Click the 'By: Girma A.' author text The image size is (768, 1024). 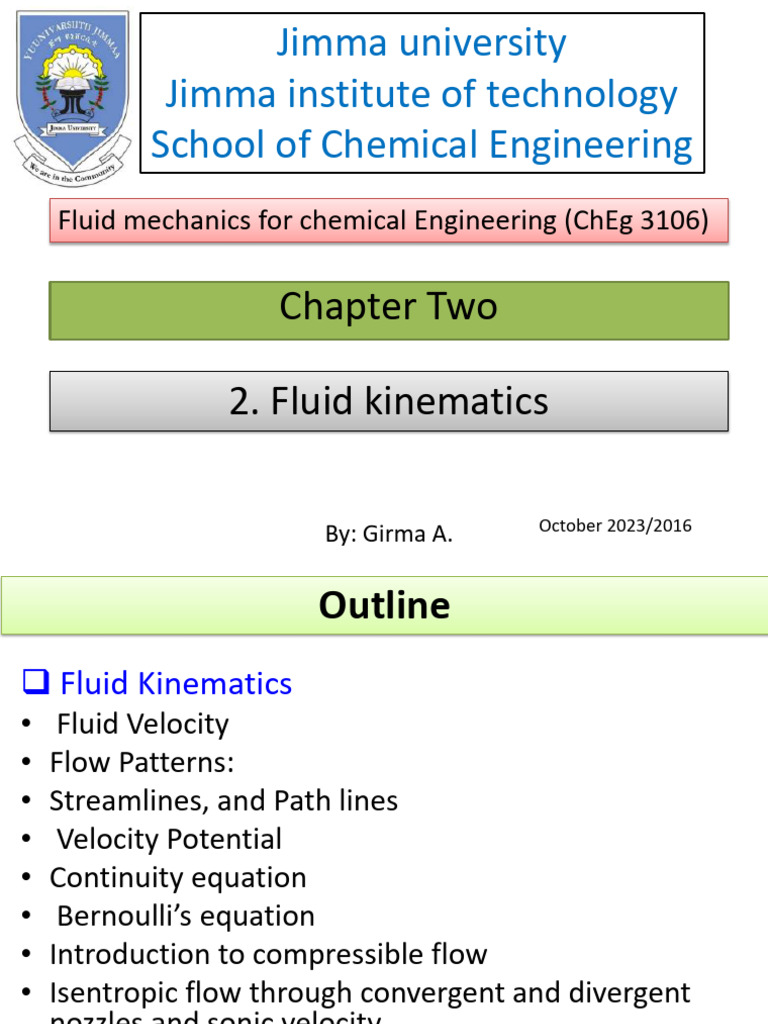pos(389,535)
